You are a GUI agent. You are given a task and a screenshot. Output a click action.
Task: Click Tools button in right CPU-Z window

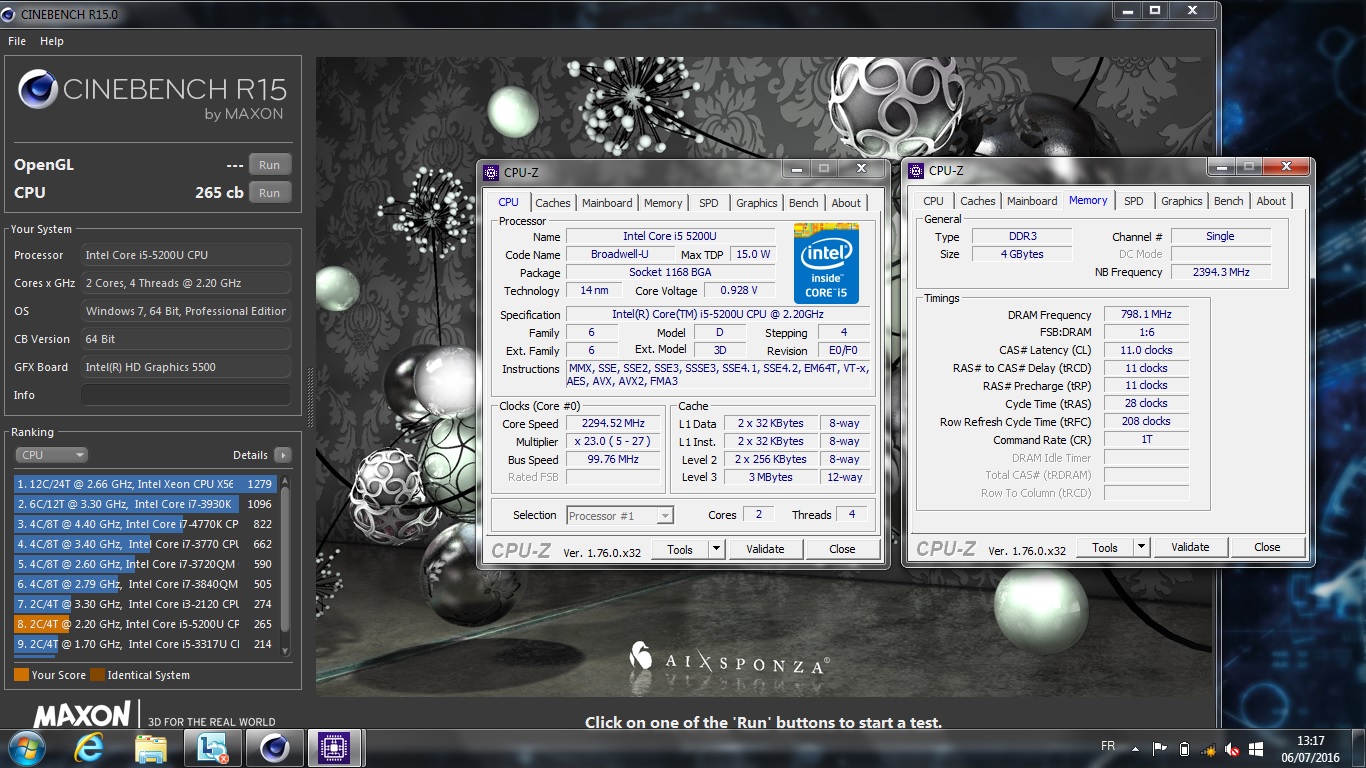1105,547
